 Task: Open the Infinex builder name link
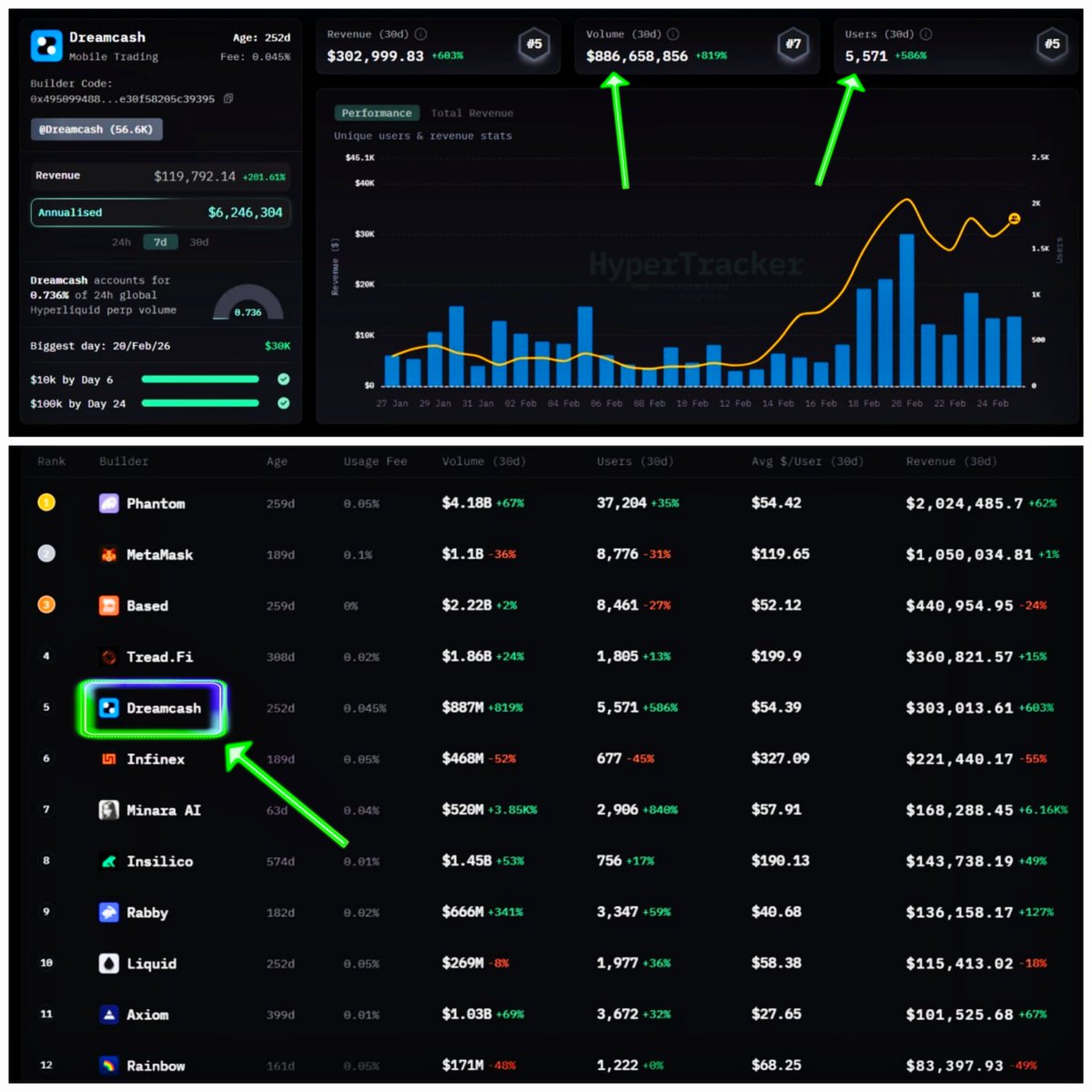pos(156,759)
